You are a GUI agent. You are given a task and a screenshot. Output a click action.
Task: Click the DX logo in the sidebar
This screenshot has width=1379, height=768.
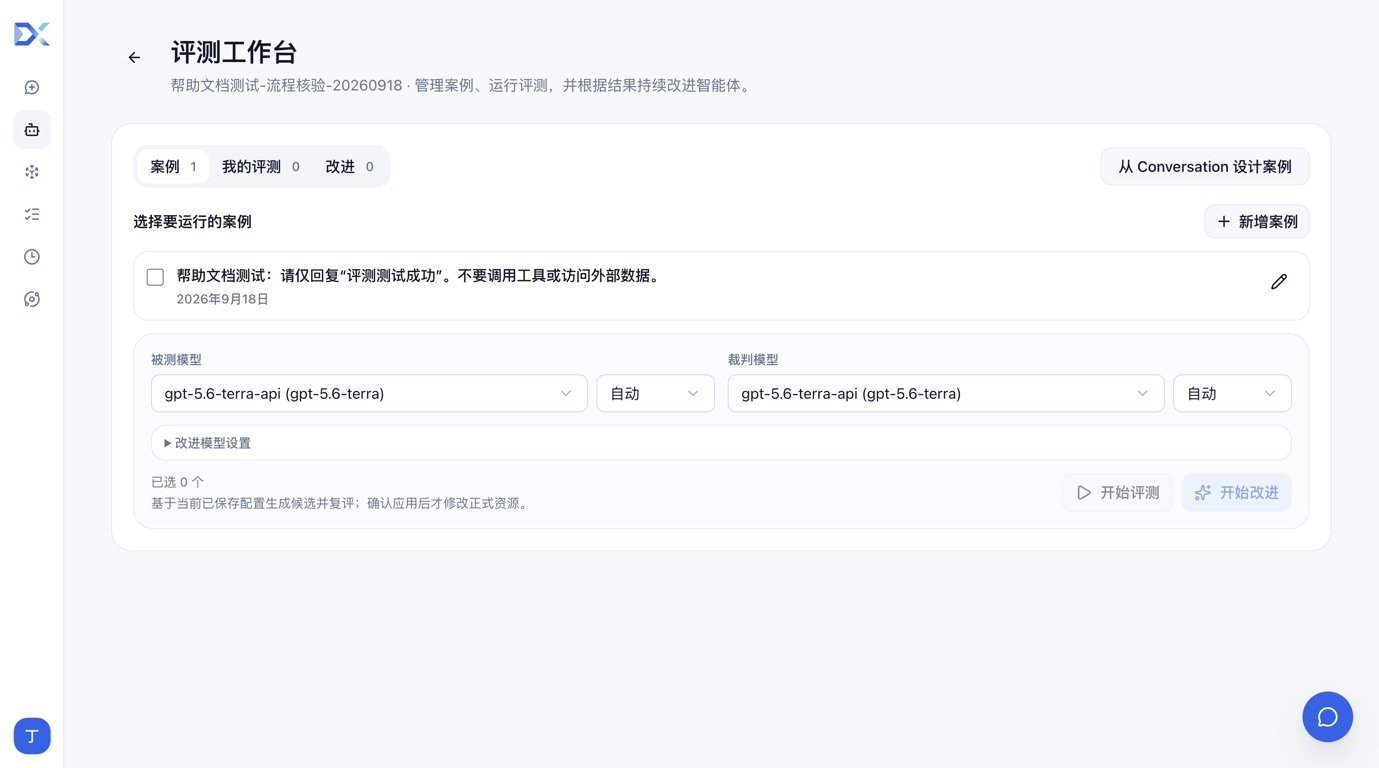[32, 34]
